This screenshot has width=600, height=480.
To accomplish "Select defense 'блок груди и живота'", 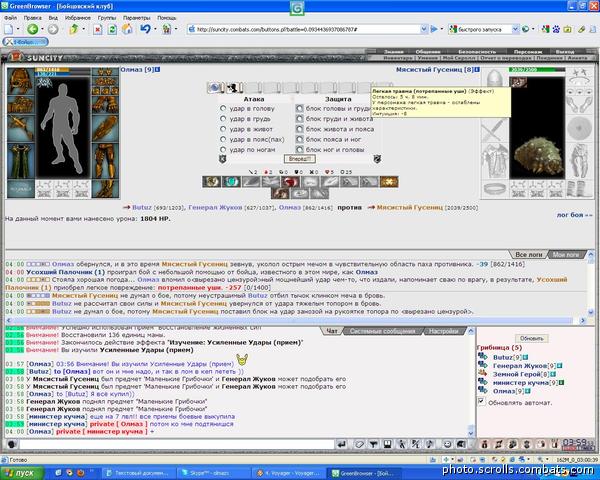I will [x=300, y=119].
